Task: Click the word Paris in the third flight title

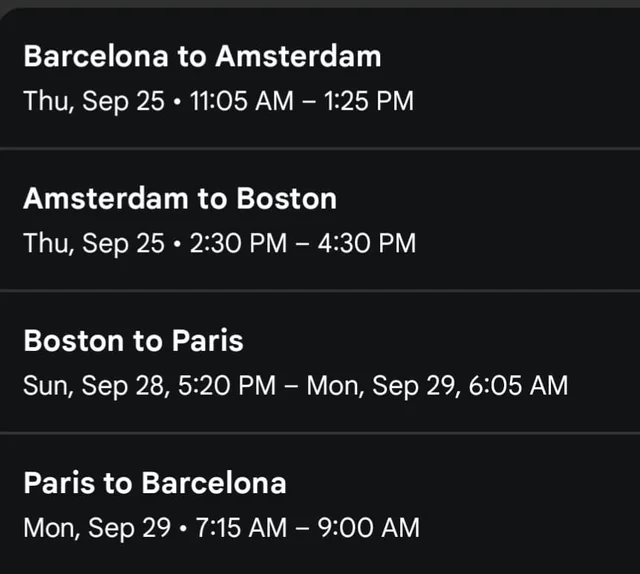Action: [x=206, y=341]
